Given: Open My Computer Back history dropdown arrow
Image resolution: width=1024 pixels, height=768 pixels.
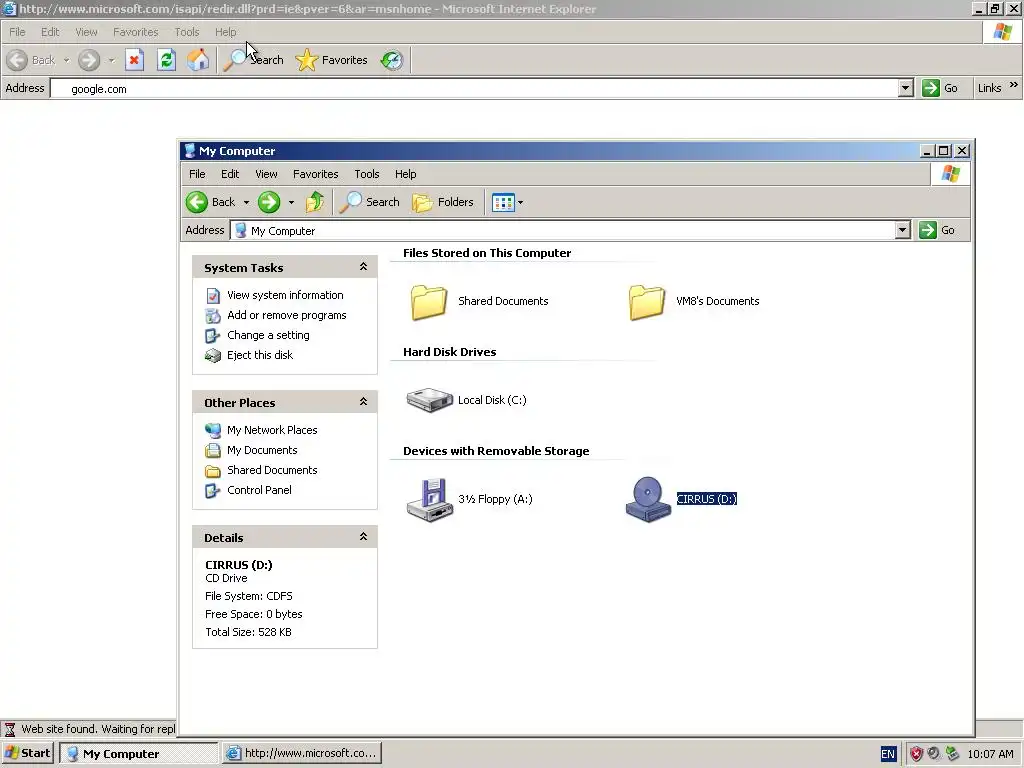Looking at the screenshot, I should pos(246,202).
